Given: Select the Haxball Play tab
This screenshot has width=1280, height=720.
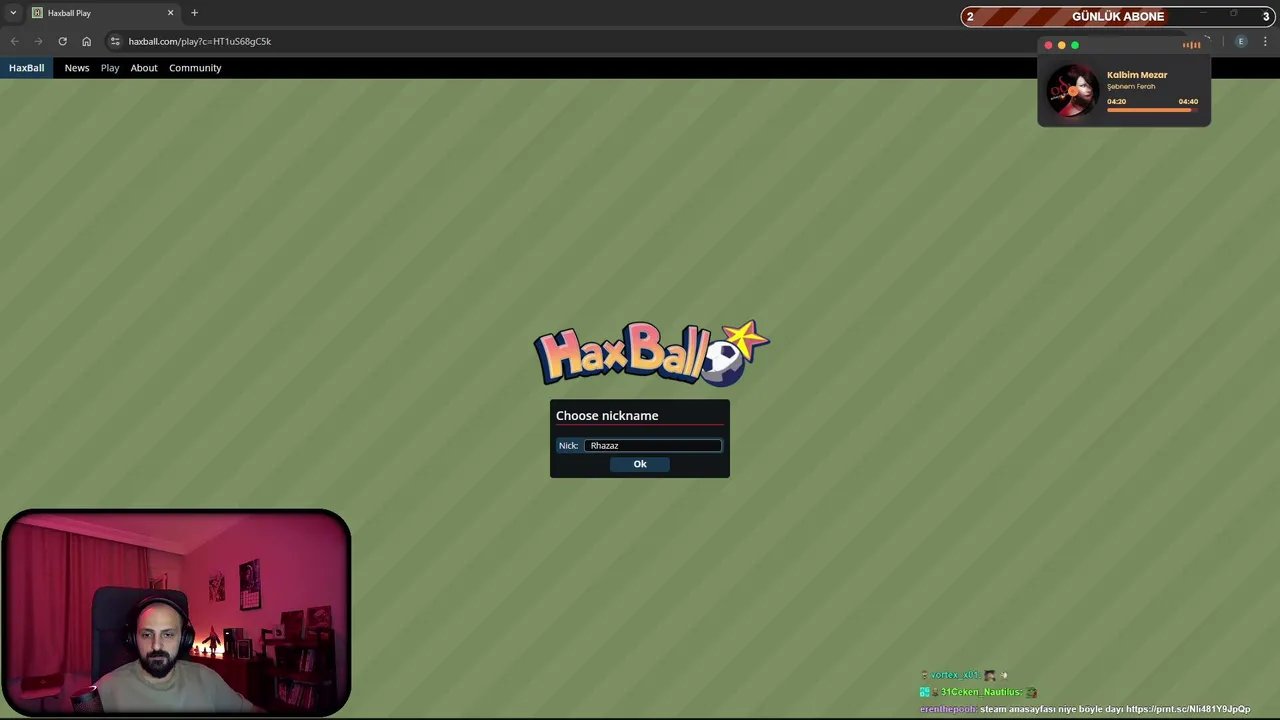Looking at the screenshot, I should pyautogui.click(x=100, y=13).
